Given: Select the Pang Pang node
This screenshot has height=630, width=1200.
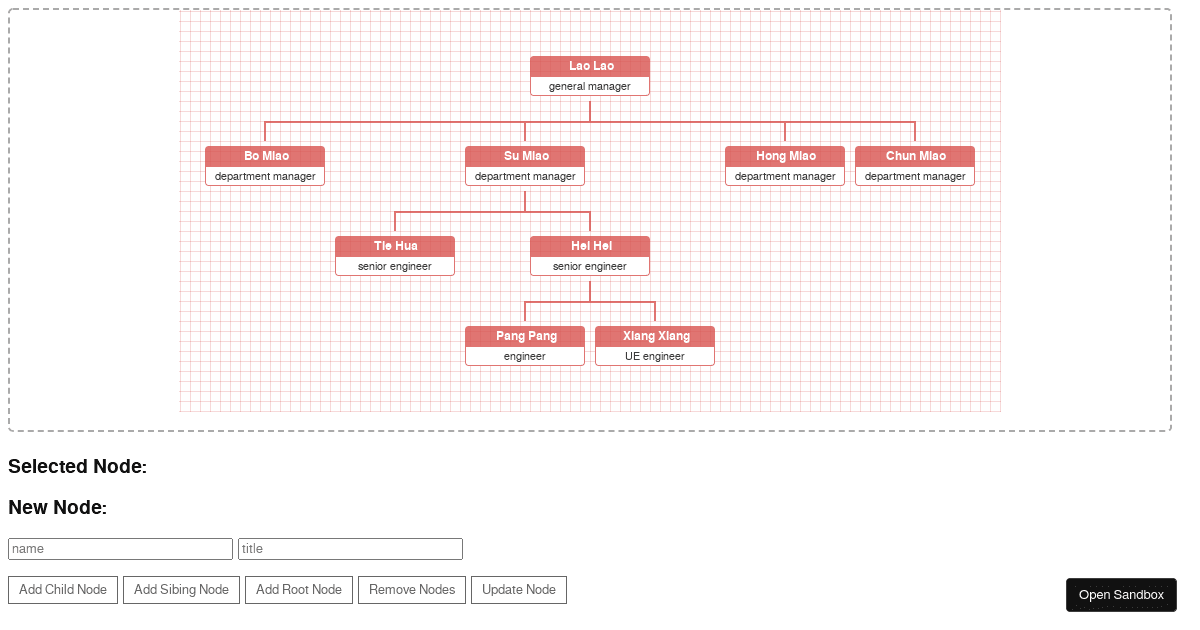Looking at the screenshot, I should (x=525, y=346).
